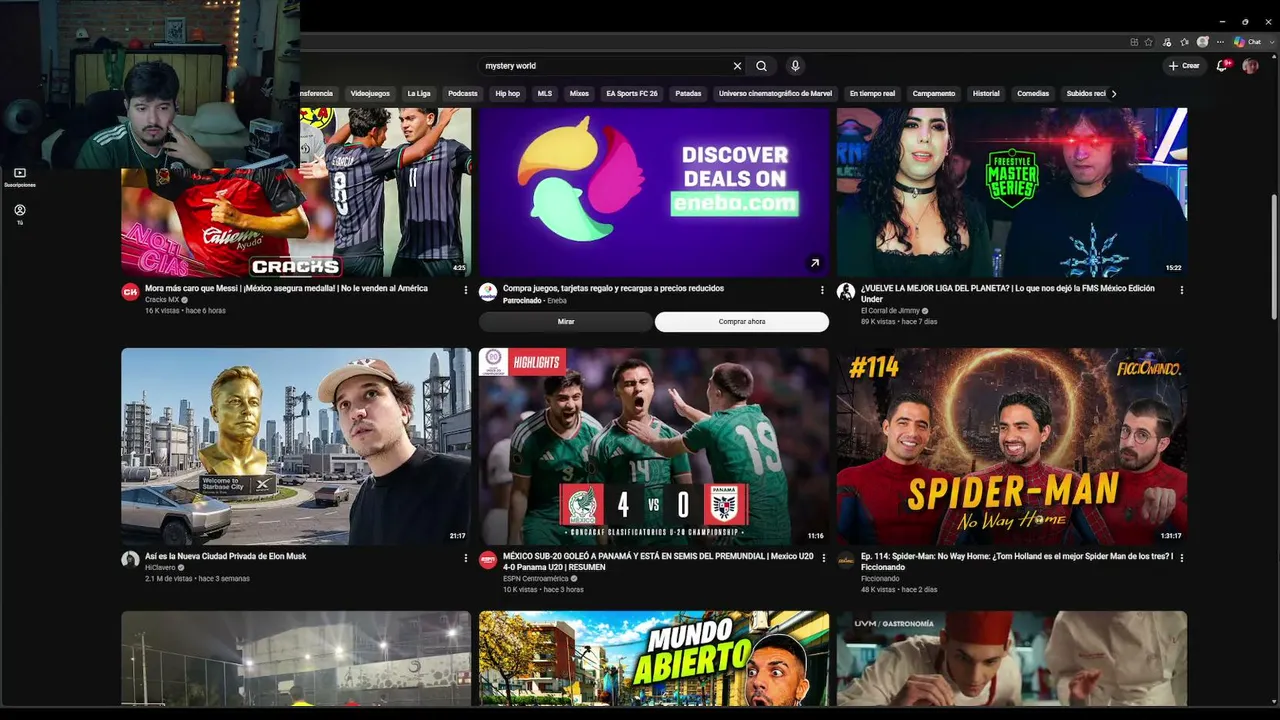The height and width of the screenshot is (720, 1280).
Task: Filter by Universo cinematográfico de Marvel chip
Action: [x=775, y=94]
